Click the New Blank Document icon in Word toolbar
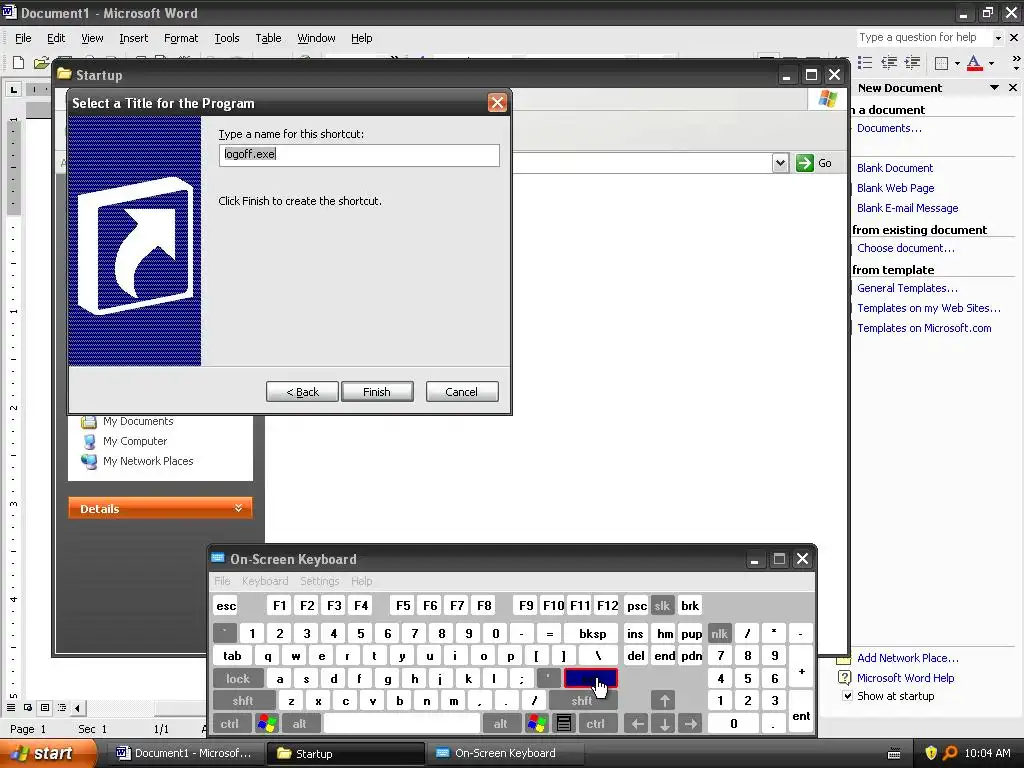 18,63
